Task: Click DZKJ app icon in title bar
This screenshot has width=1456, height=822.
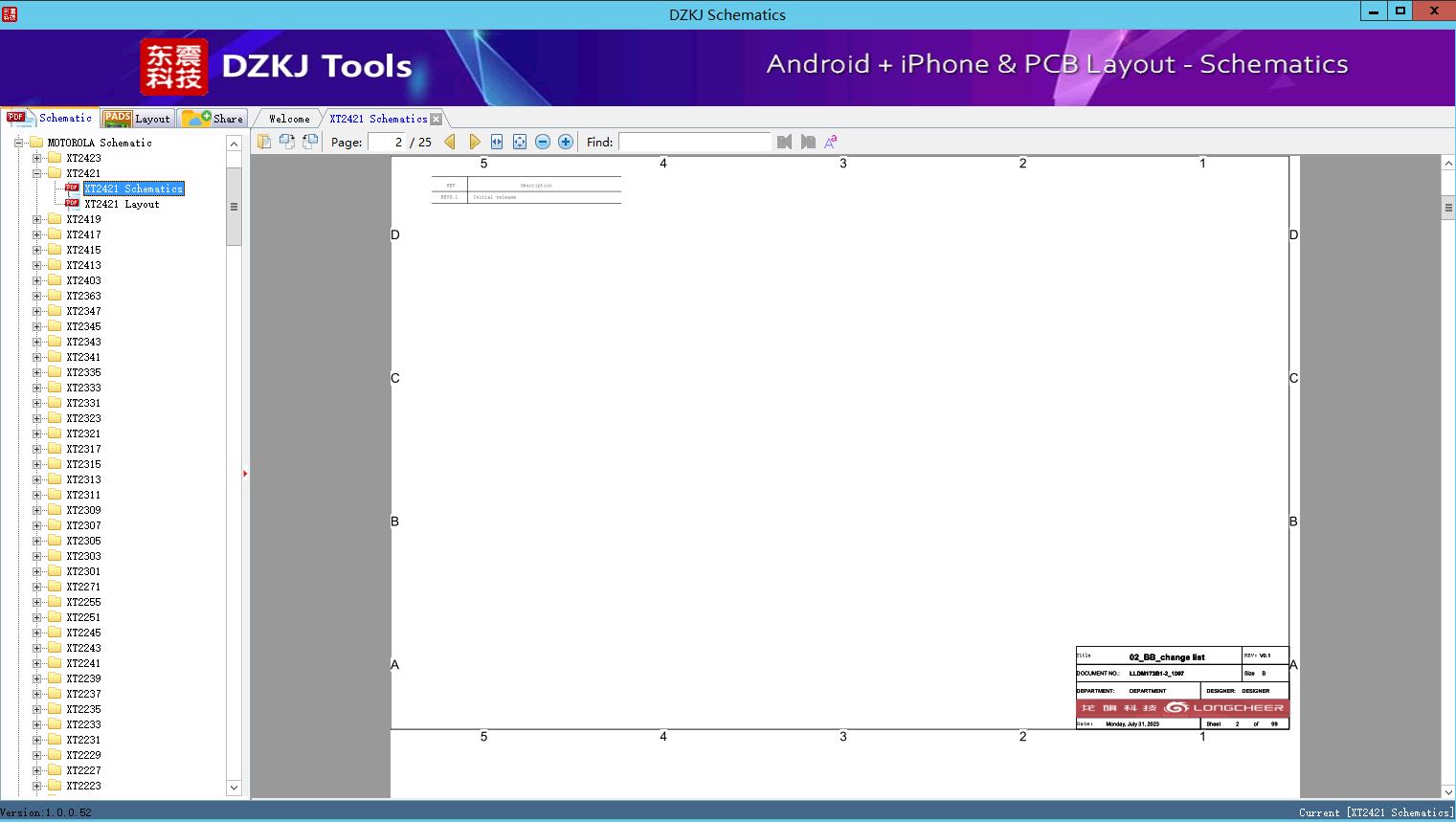Action: pos(10,13)
